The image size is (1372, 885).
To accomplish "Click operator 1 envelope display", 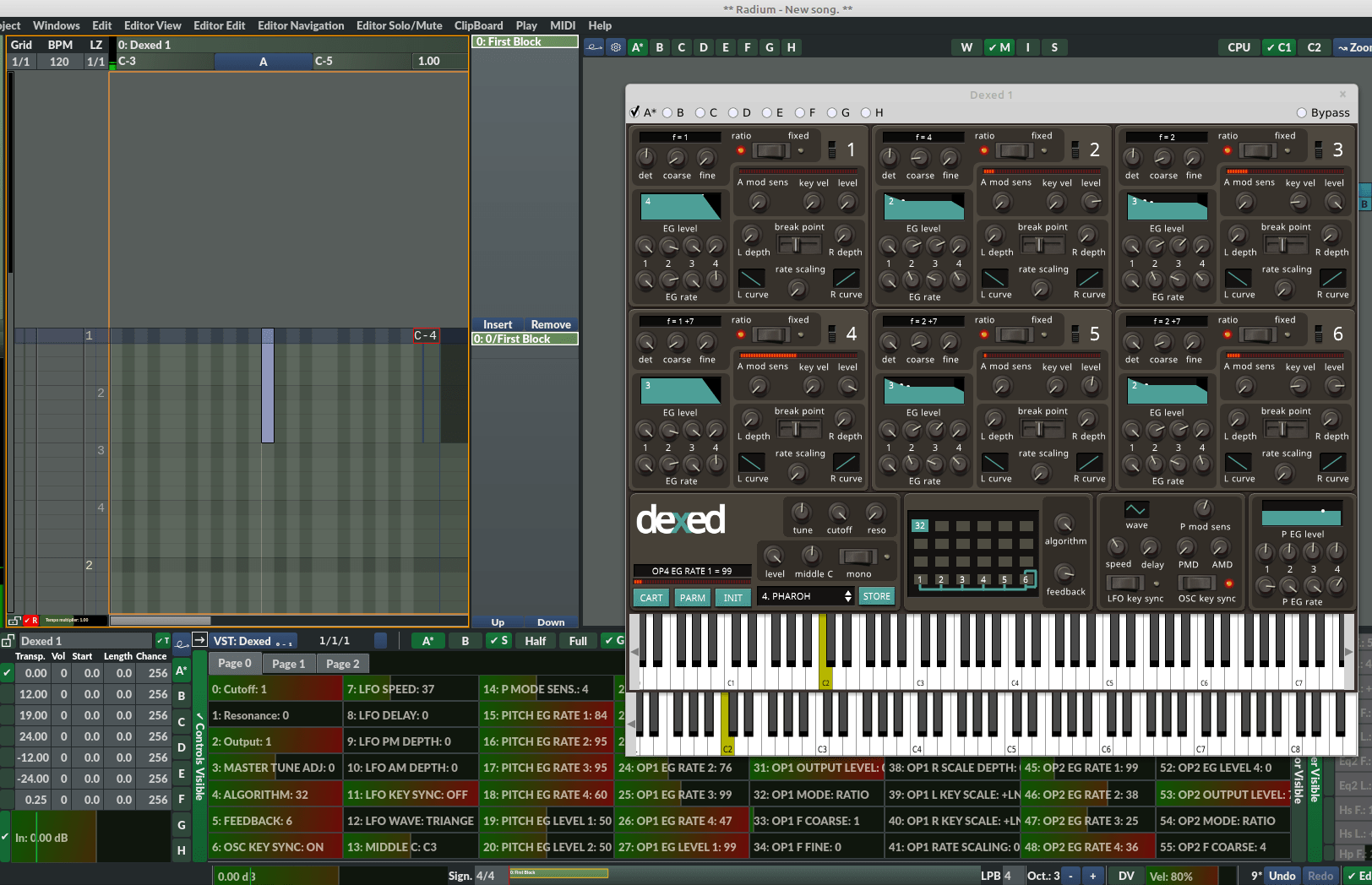I will coord(680,206).
